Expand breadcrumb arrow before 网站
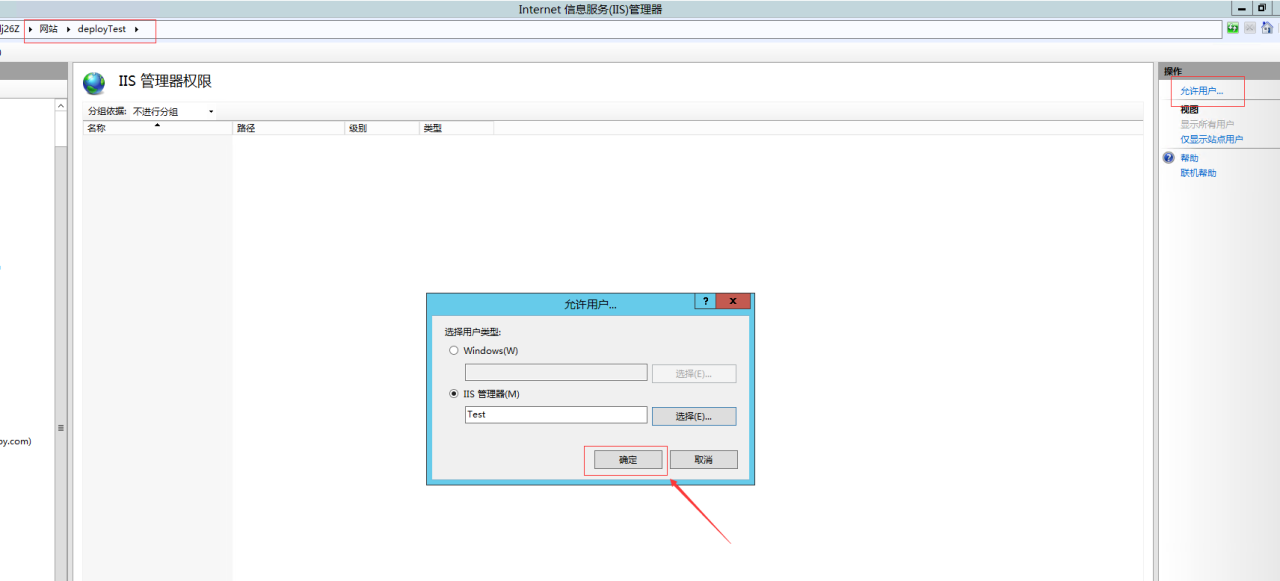The width and height of the screenshot is (1280, 581). pyautogui.click(x=31, y=29)
